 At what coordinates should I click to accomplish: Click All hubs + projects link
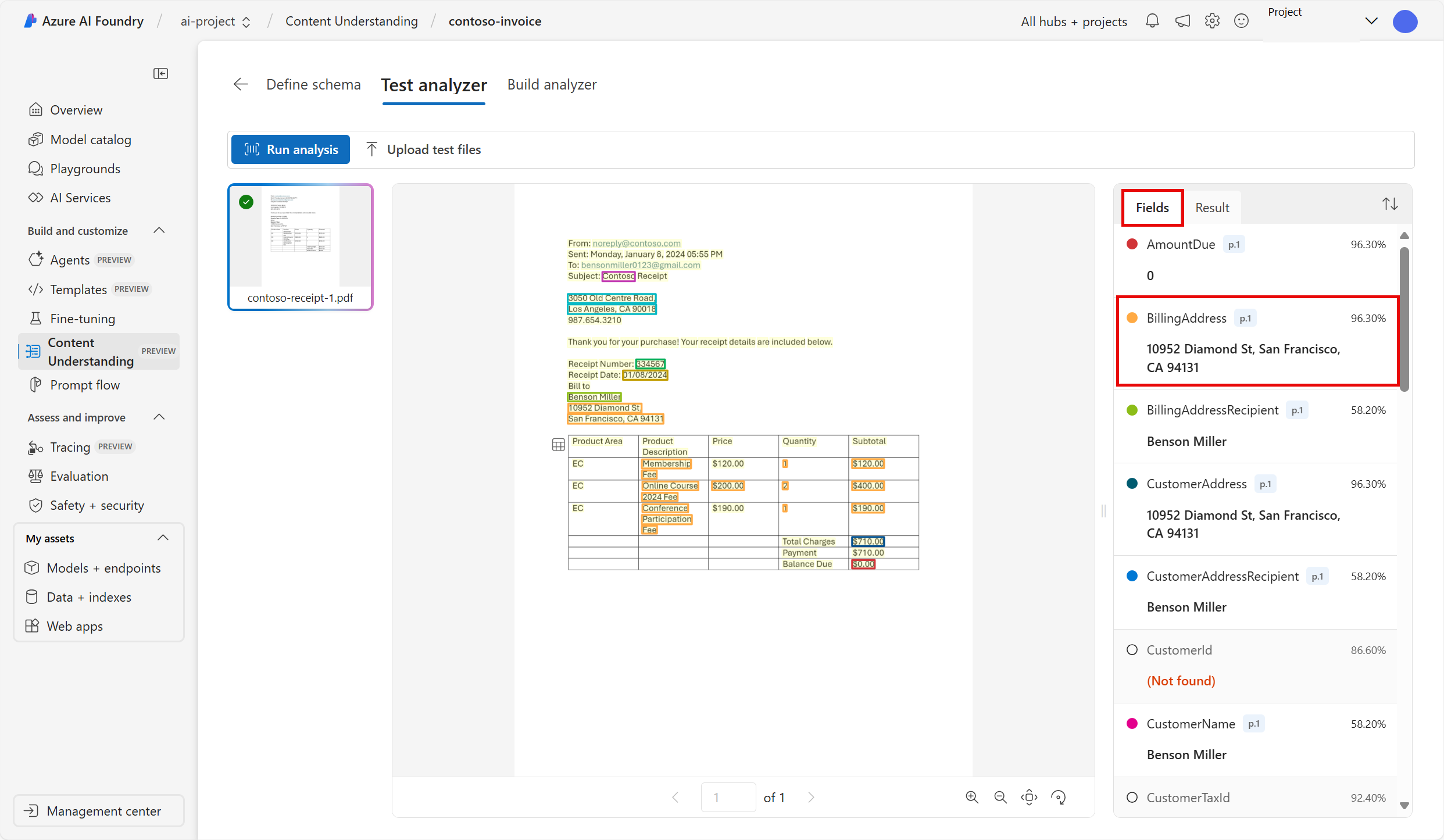[x=1074, y=22]
